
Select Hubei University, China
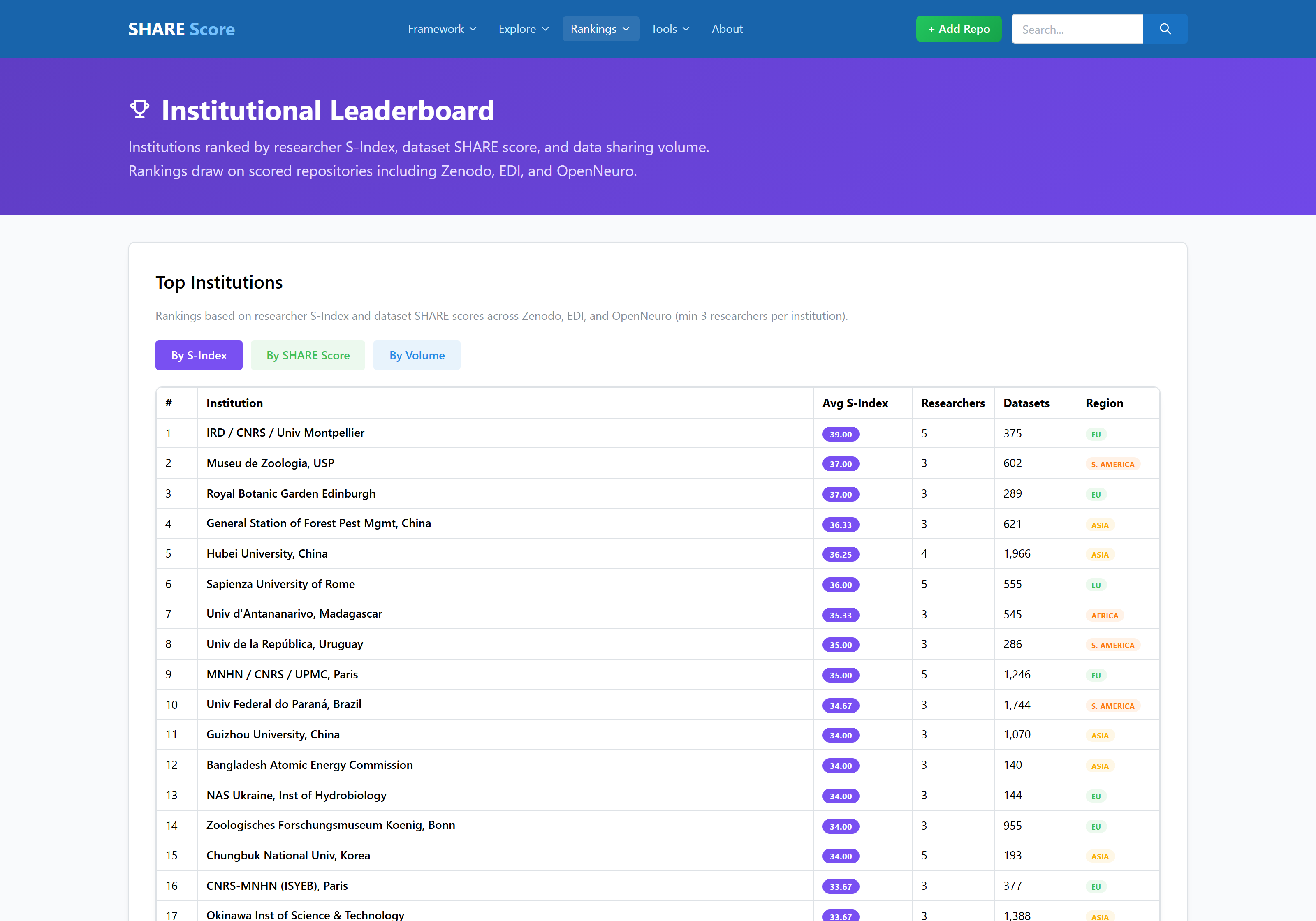[x=266, y=554]
